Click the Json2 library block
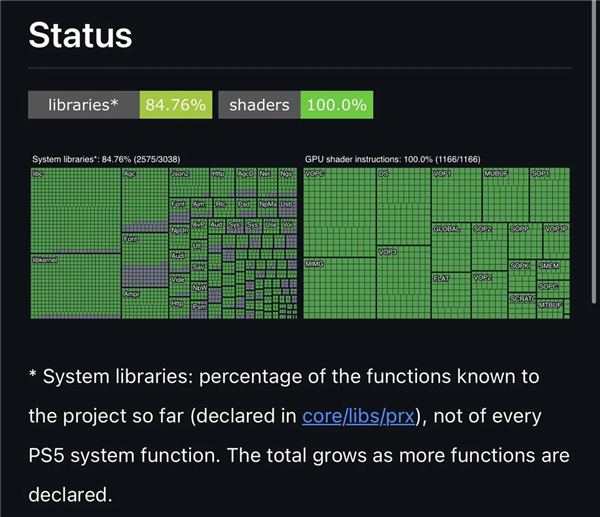The height and width of the screenshot is (517, 600). 189,183
